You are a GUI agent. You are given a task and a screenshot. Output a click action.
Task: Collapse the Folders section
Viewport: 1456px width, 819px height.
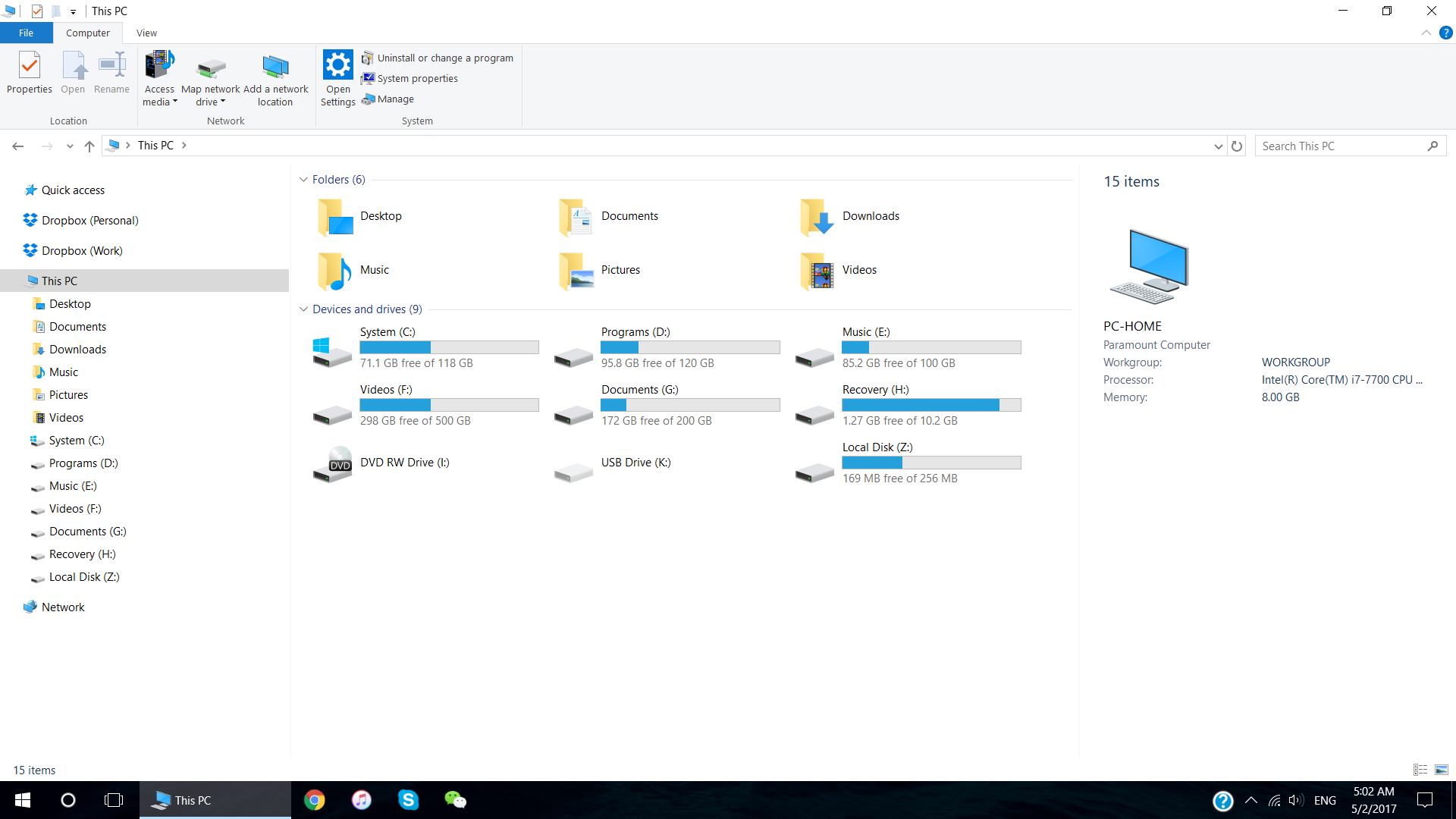point(303,180)
